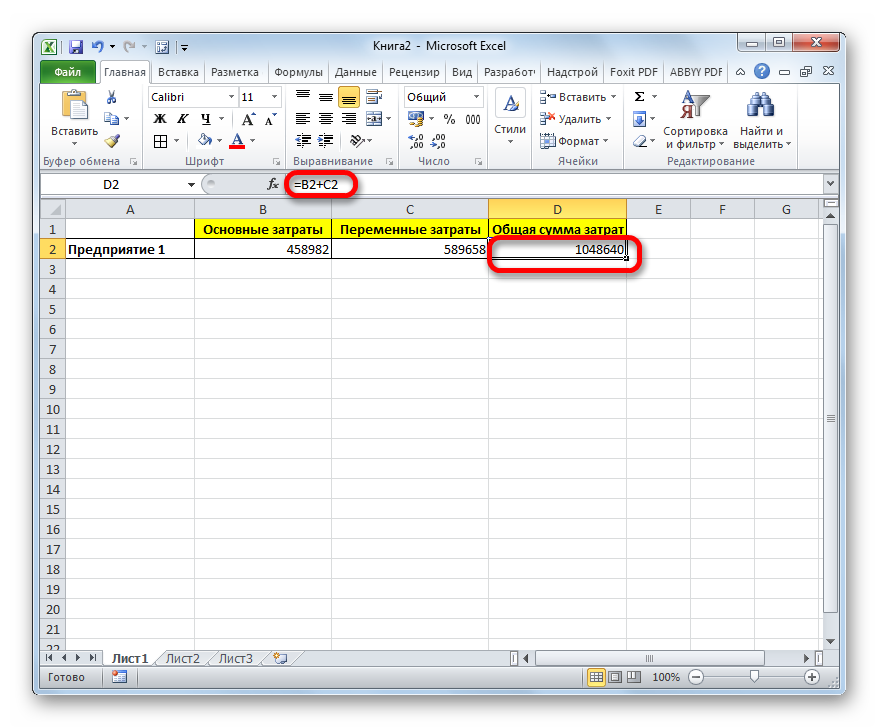Click the large Paste clipboard icon

[75, 105]
